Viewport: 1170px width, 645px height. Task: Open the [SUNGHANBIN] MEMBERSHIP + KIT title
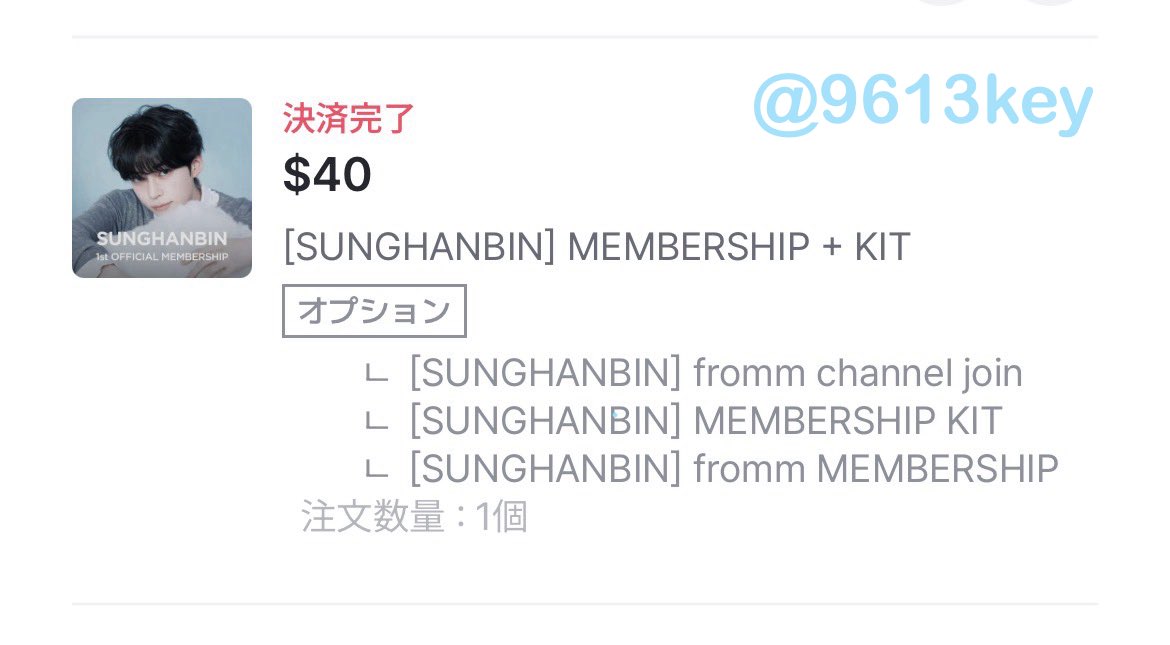(x=596, y=247)
